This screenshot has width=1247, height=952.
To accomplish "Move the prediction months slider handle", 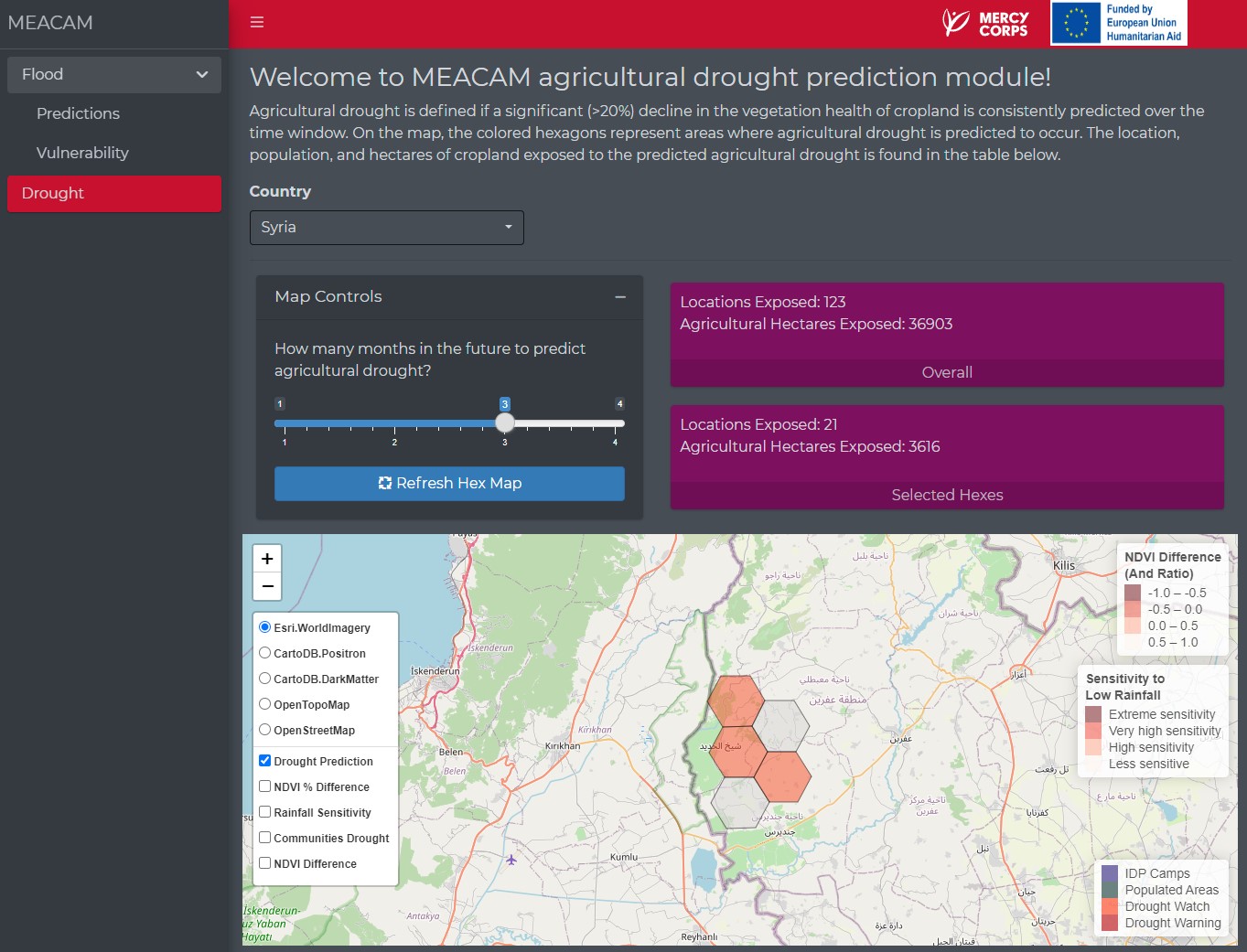I will [504, 423].
